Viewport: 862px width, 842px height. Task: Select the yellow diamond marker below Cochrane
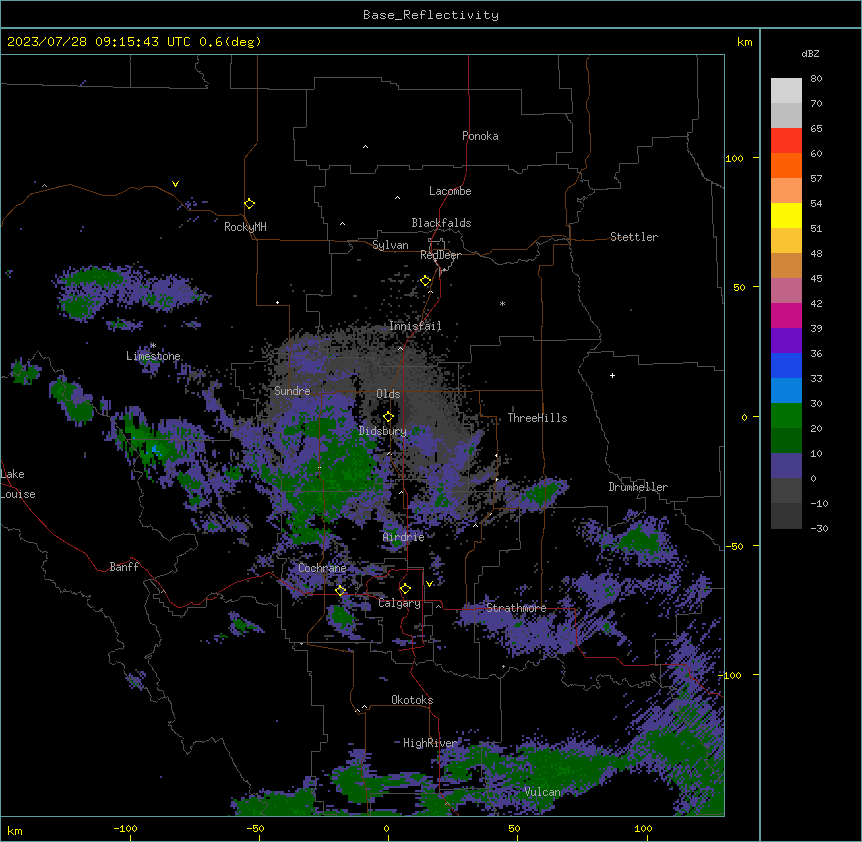340,591
